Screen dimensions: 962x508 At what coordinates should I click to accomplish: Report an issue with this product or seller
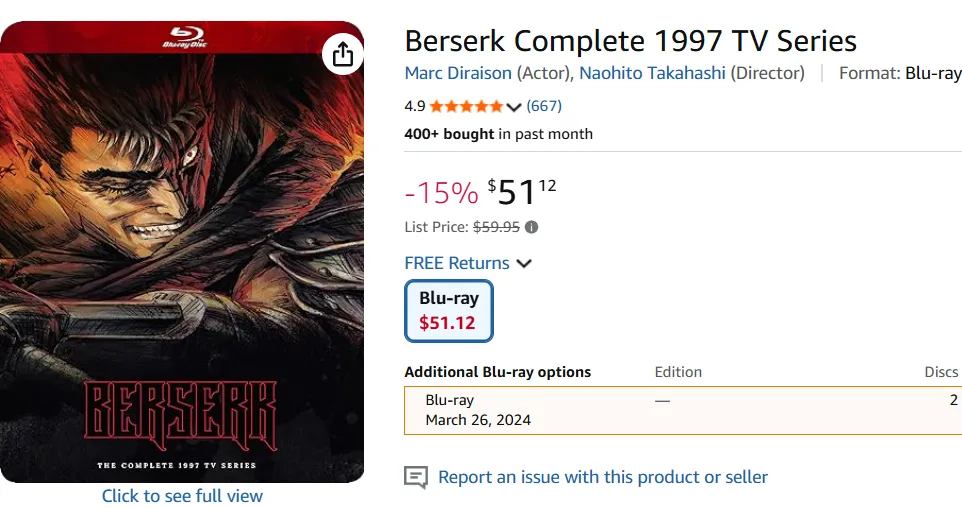coord(603,477)
